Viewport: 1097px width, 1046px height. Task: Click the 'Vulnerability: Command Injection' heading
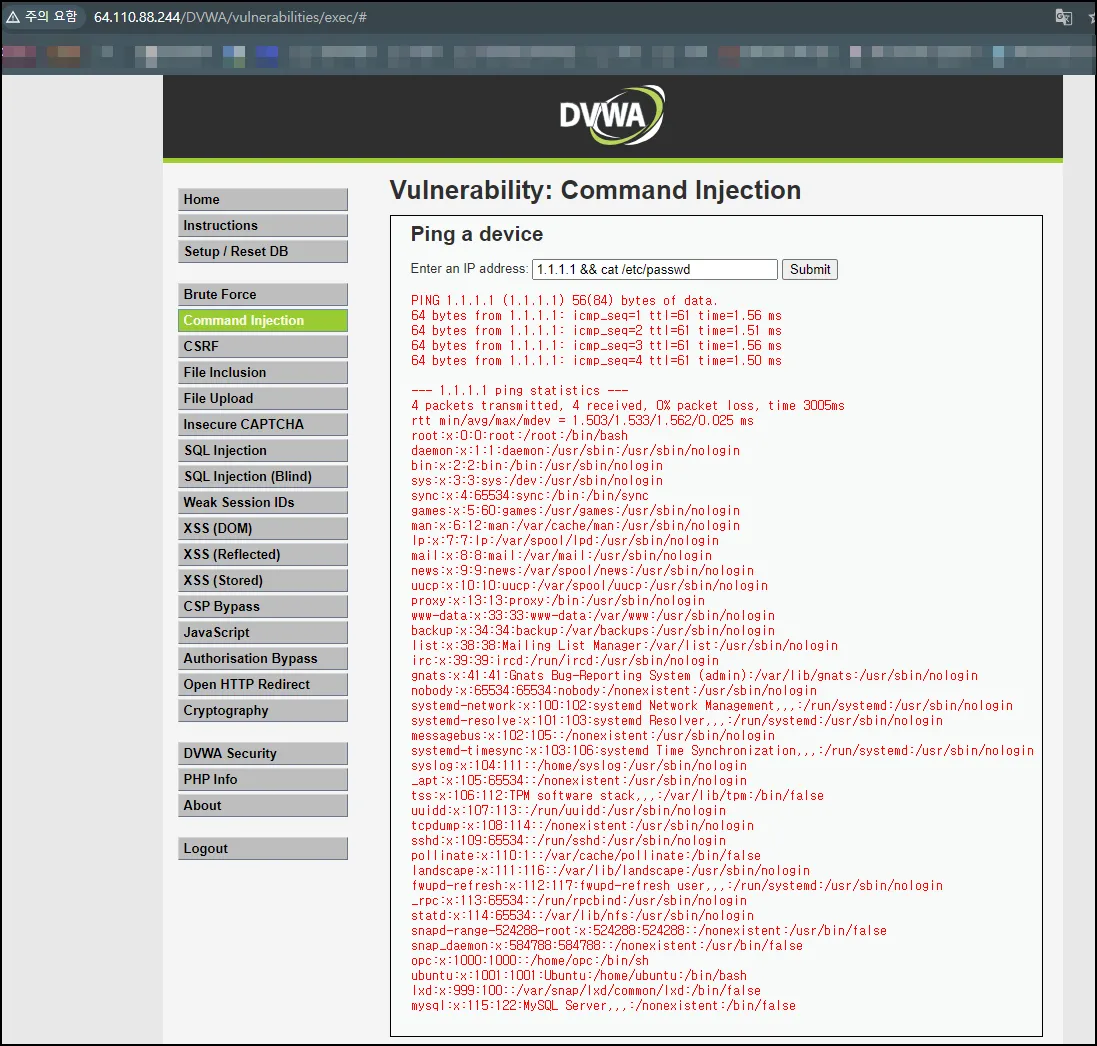(x=595, y=190)
